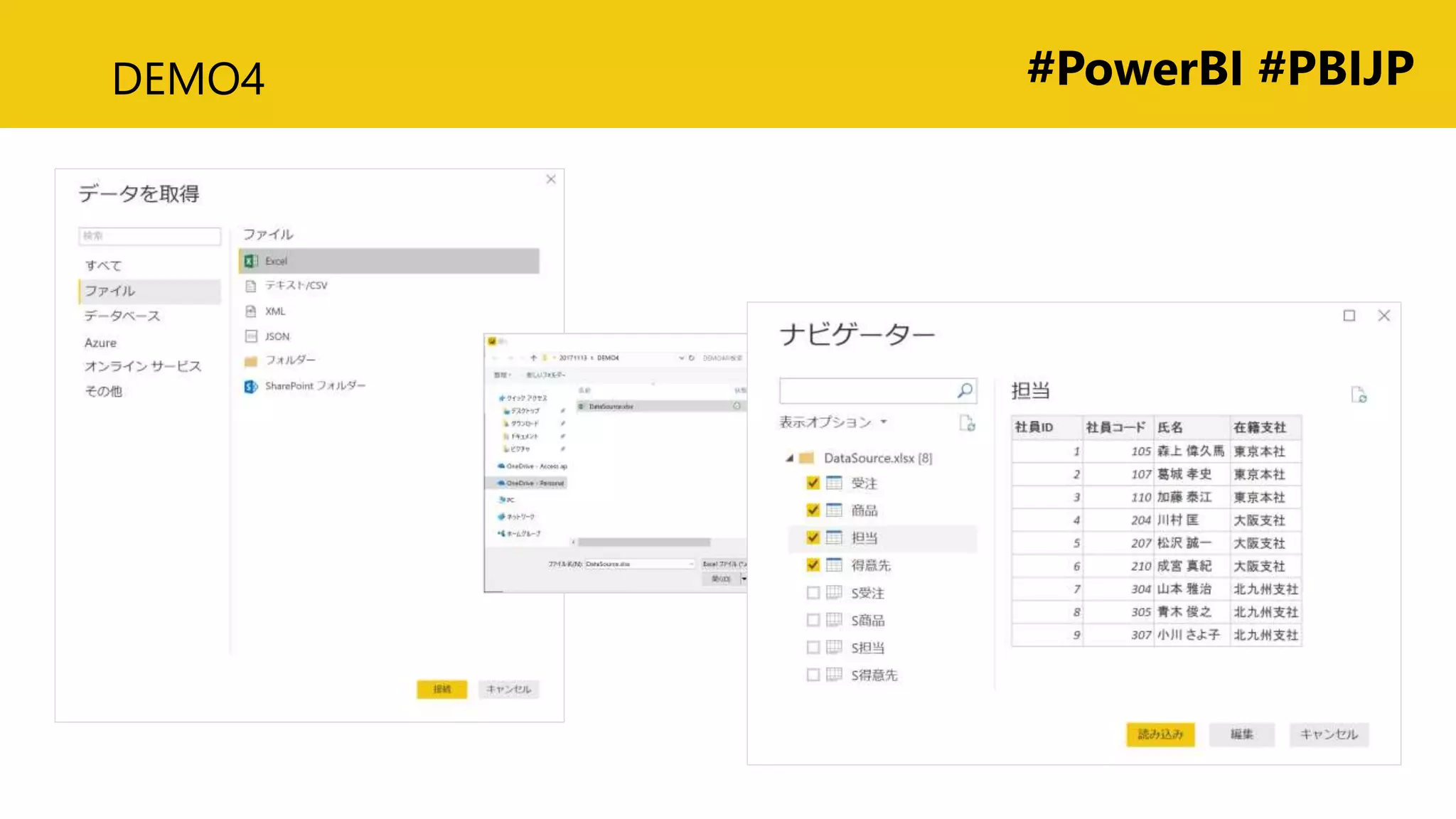
Task: Click refresh icon in file dialog address bar
Action: click(x=691, y=358)
